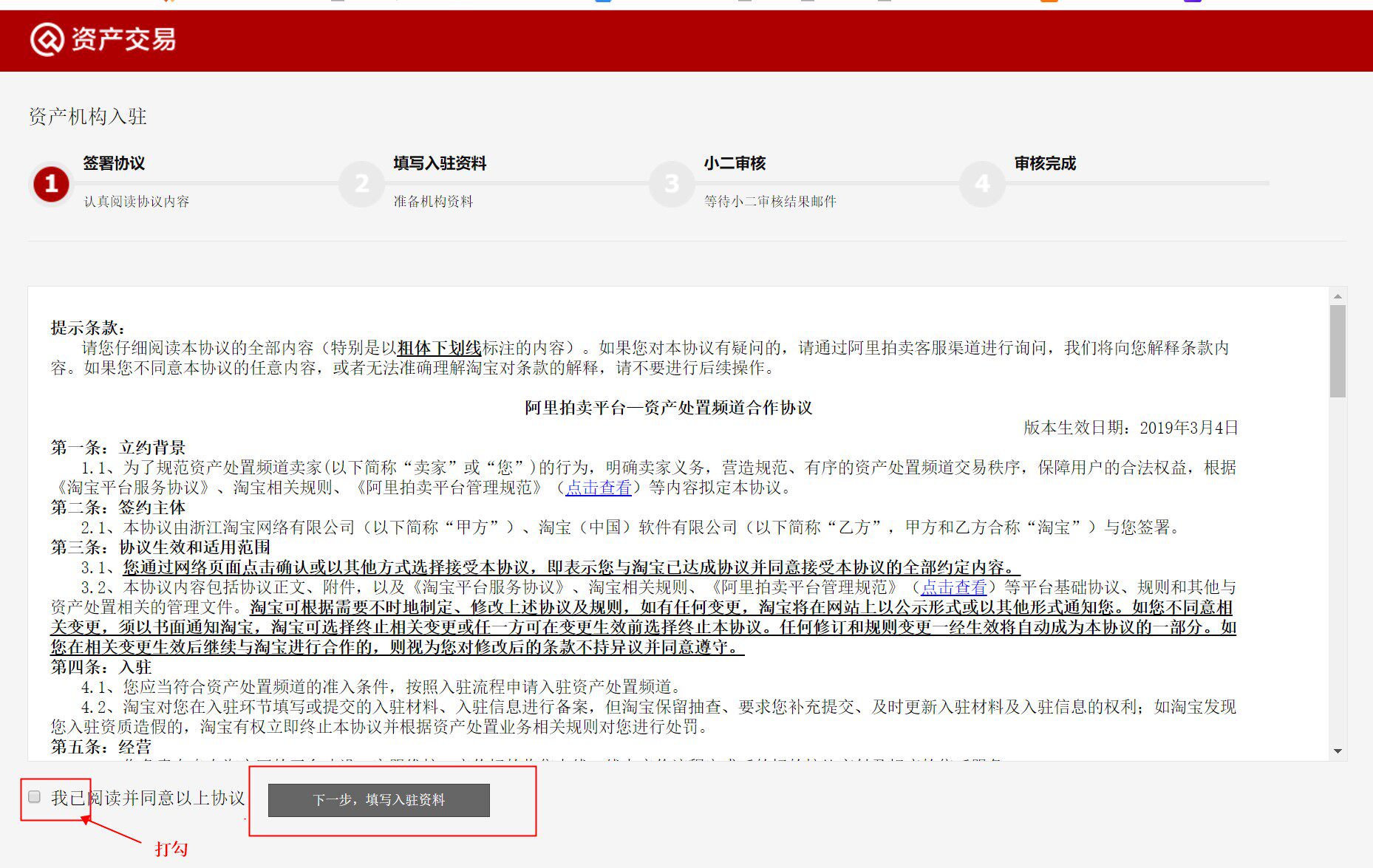This screenshot has height=868, width=1373.
Task: Click the 第三条：协议生效和适用范围 heading
Action: [x=160, y=547]
